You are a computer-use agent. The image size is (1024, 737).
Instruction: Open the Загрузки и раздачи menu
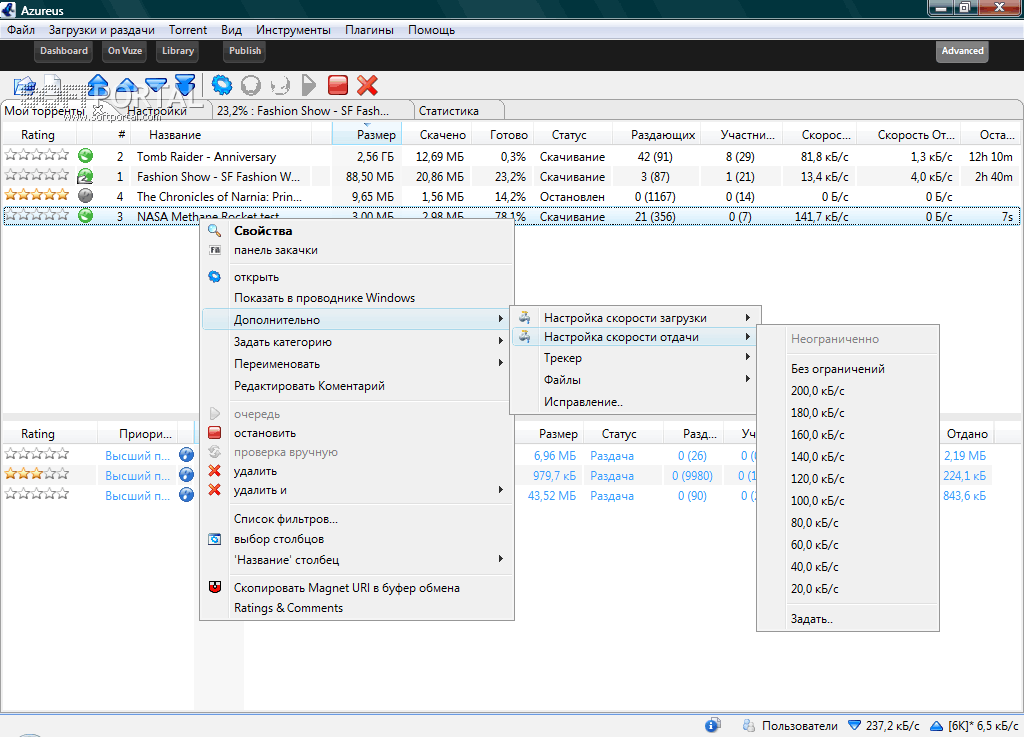101,30
